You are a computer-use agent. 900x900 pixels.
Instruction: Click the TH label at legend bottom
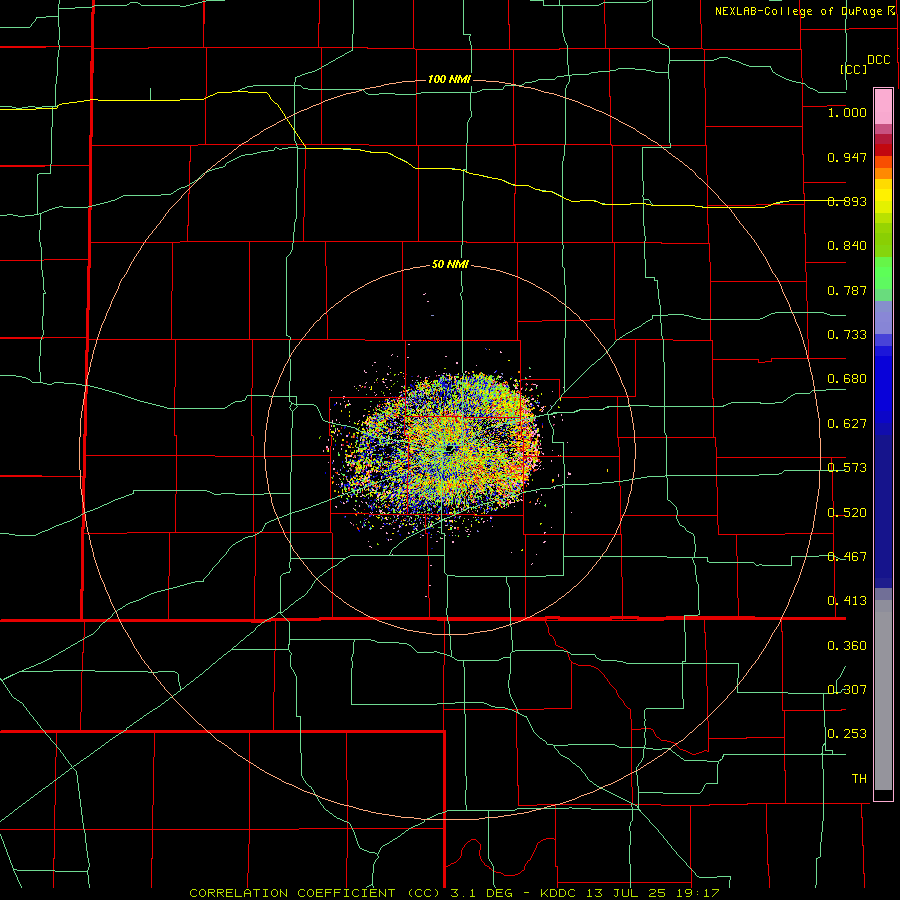pos(859,779)
